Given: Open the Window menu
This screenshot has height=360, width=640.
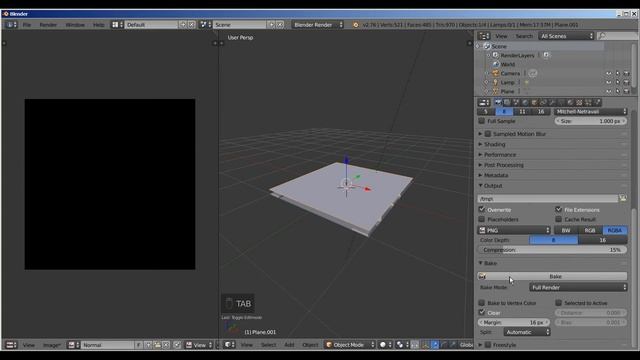Looking at the screenshot, I should 75,24.
